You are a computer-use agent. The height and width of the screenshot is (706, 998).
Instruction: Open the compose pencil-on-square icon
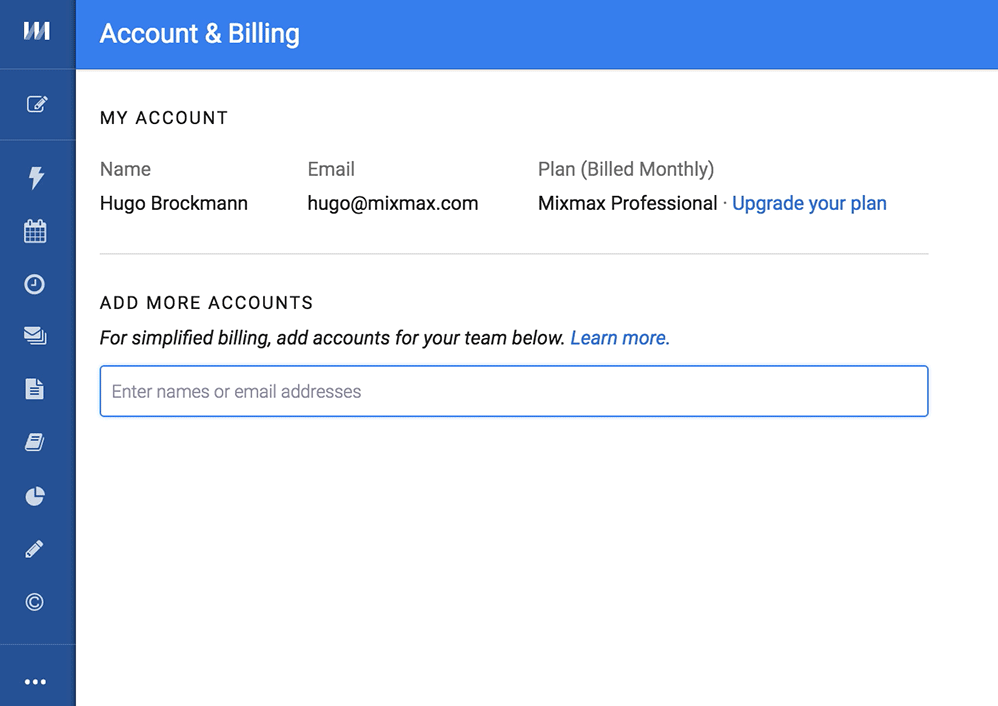[x=37, y=104]
